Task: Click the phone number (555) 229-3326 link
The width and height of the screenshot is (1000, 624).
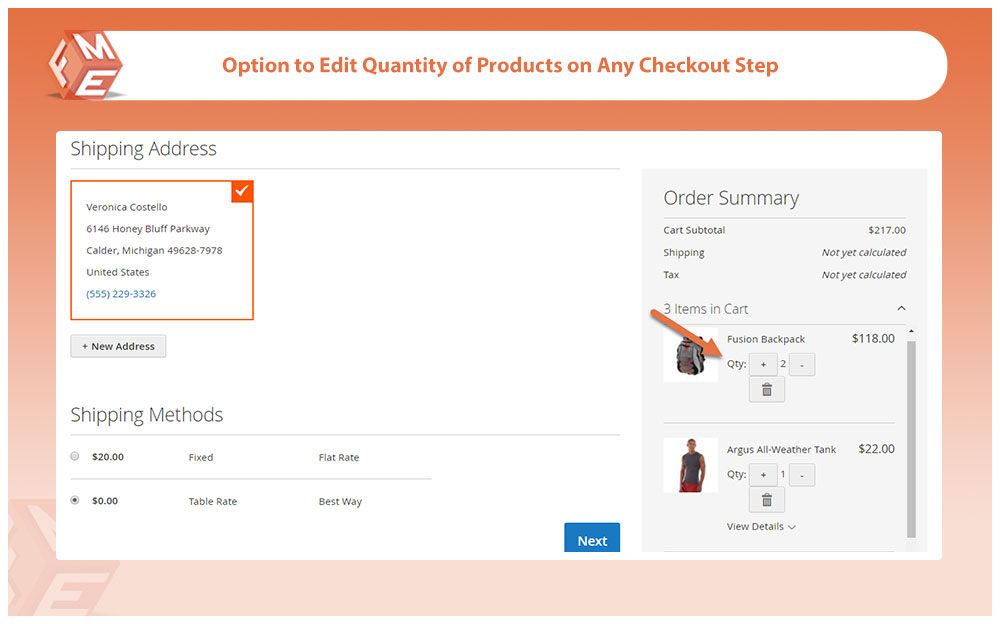Action: coord(121,294)
